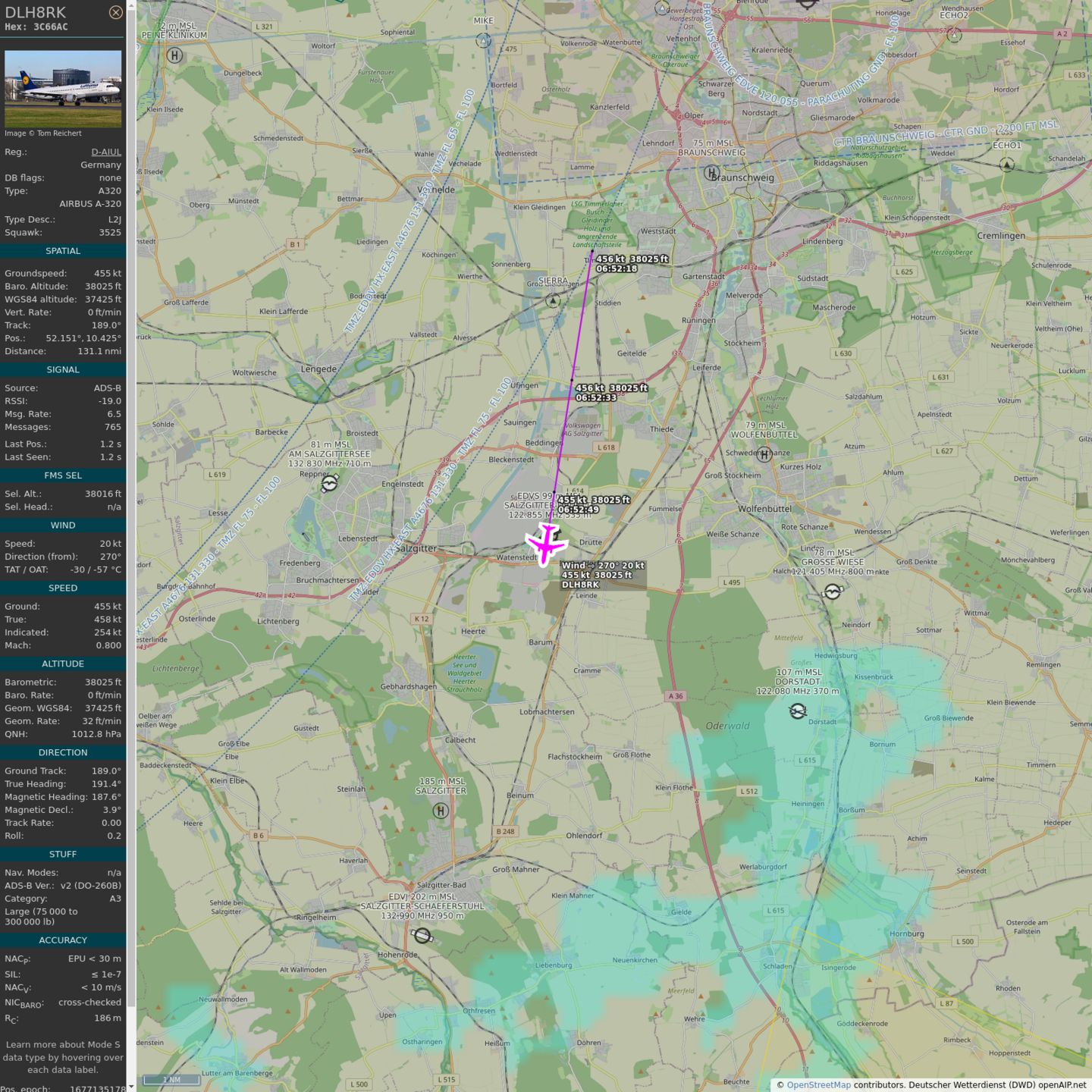Select the magenta DLH8RK aircraft icon
The image size is (1092, 1092).
pyautogui.click(x=545, y=543)
